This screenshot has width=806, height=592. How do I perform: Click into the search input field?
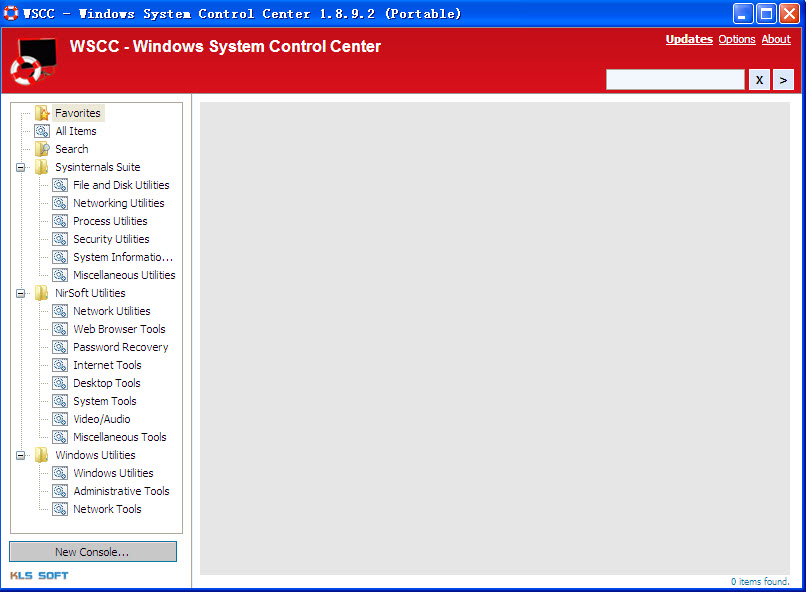(x=675, y=80)
